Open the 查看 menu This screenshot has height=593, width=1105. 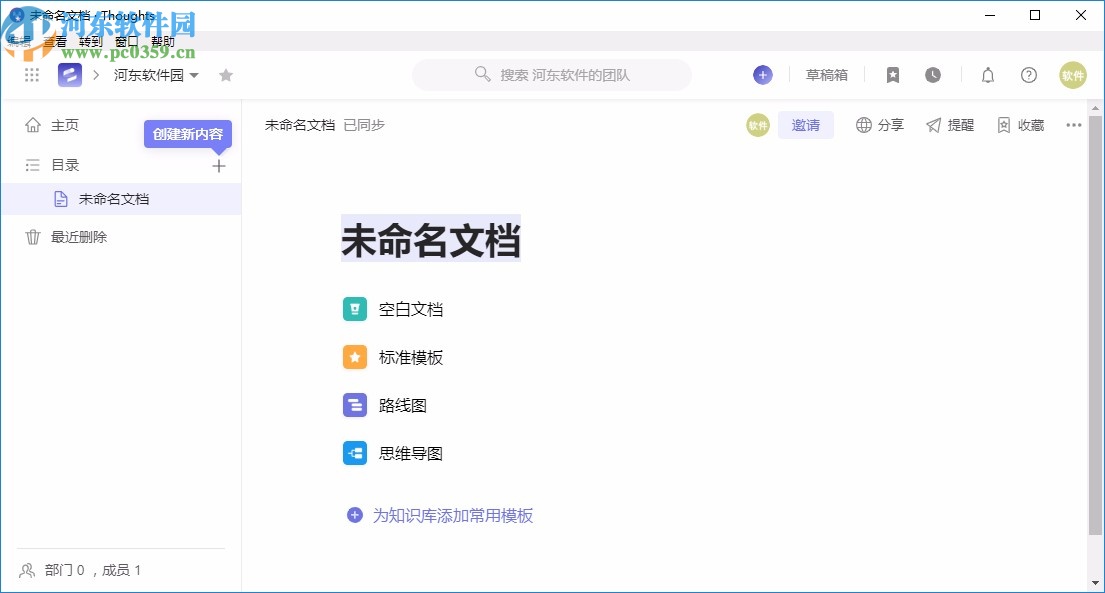pos(56,41)
